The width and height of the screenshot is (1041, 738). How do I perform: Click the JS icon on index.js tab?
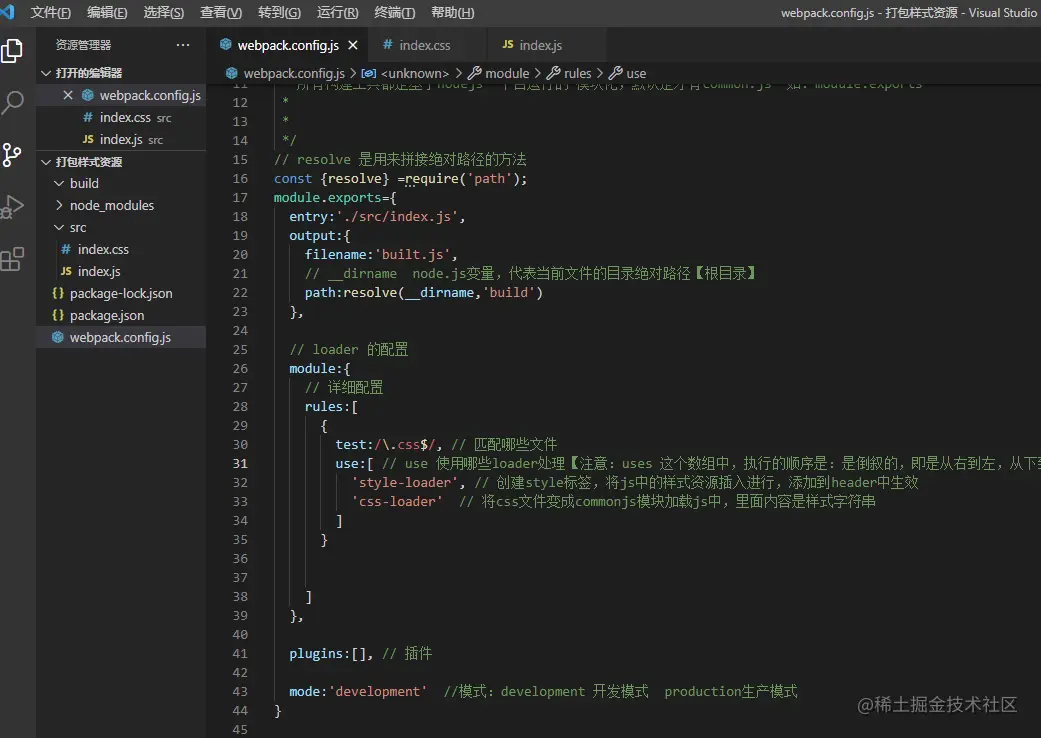click(508, 44)
